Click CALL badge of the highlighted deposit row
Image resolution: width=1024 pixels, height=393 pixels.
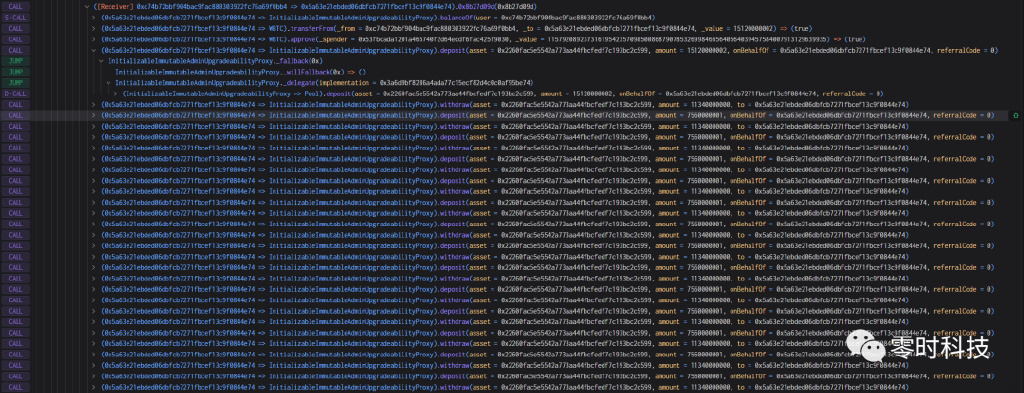[x=15, y=116]
